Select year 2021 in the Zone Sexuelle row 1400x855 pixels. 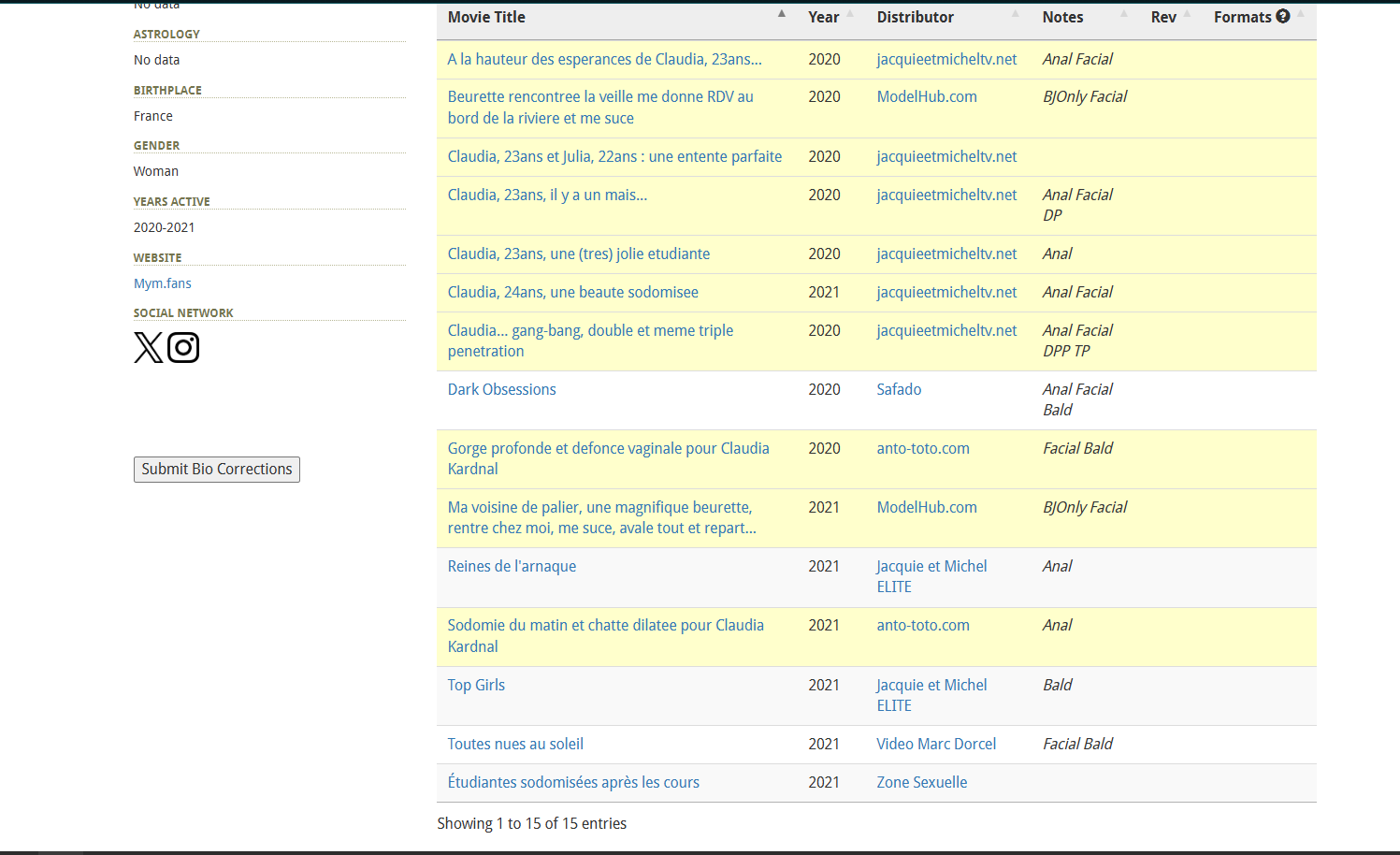click(824, 782)
